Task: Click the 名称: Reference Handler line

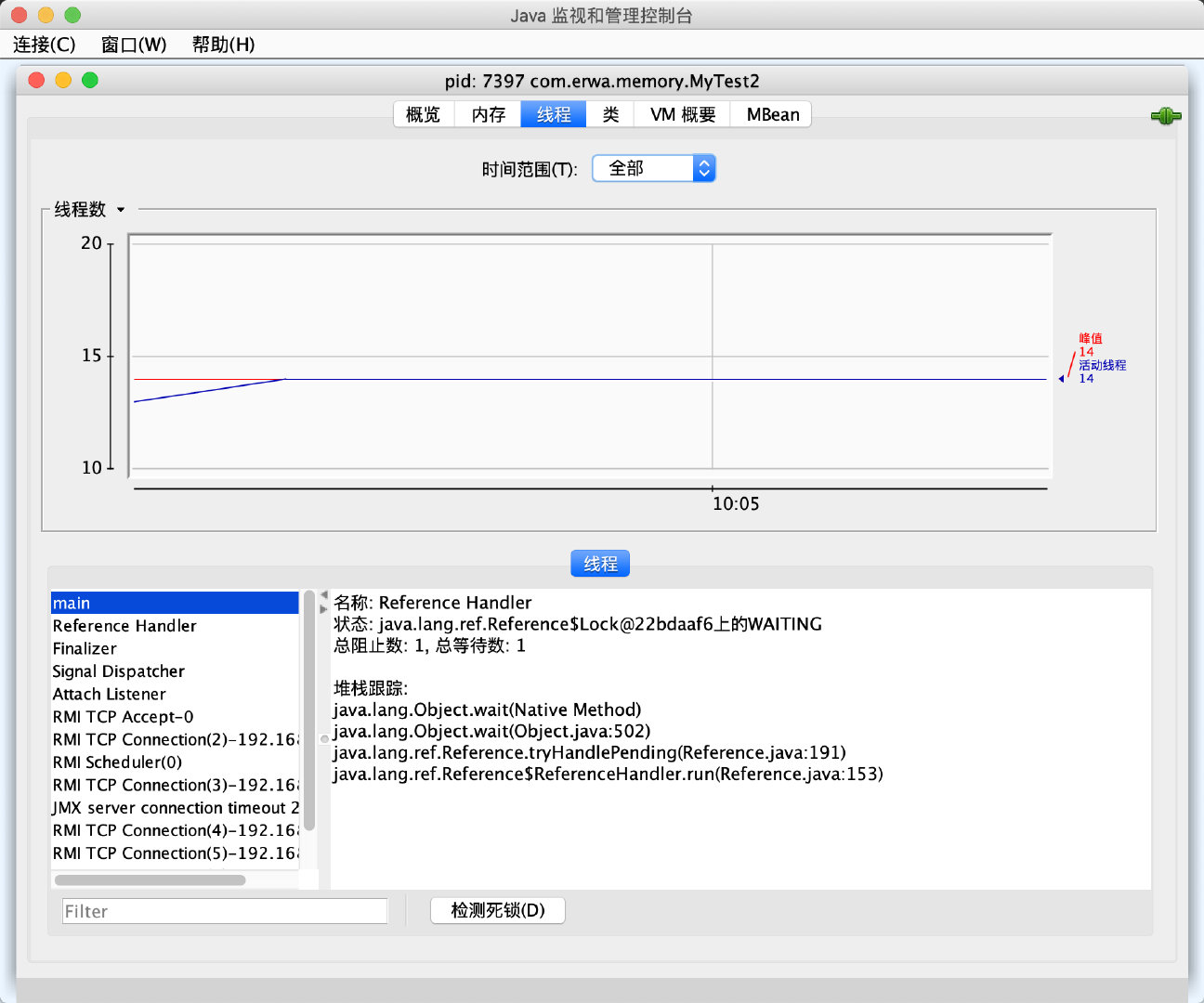Action: [433, 603]
